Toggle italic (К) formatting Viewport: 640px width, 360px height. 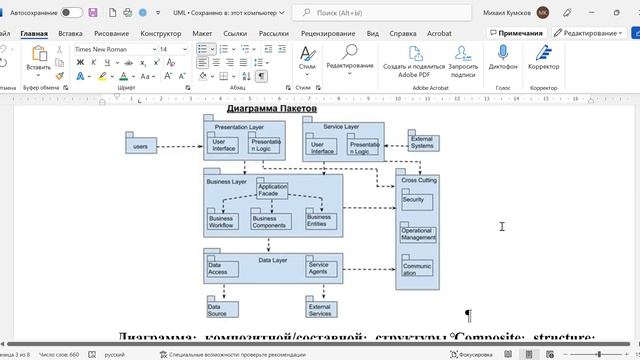(93, 63)
